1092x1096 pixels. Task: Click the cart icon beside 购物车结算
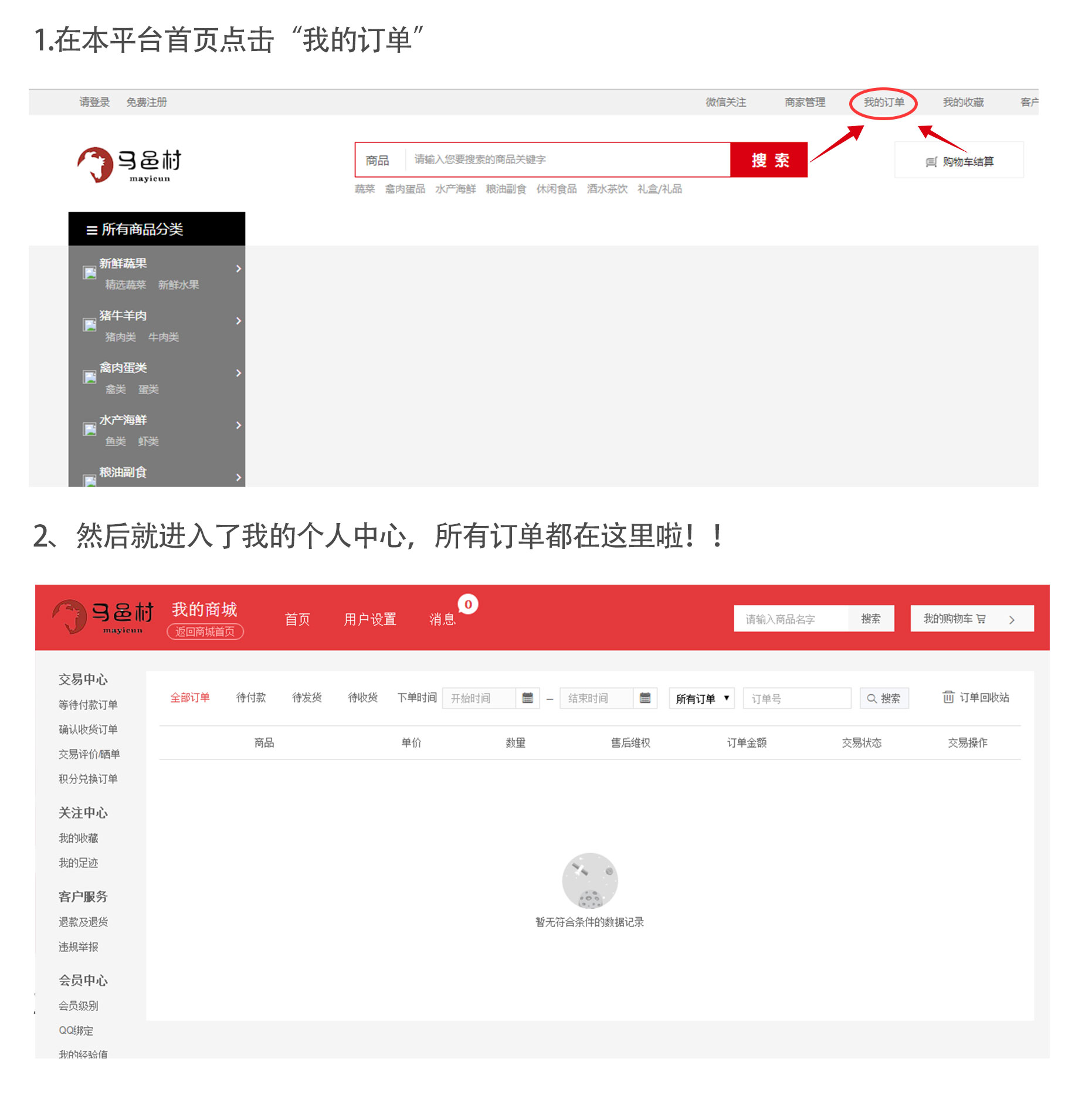(x=931, y=162)
